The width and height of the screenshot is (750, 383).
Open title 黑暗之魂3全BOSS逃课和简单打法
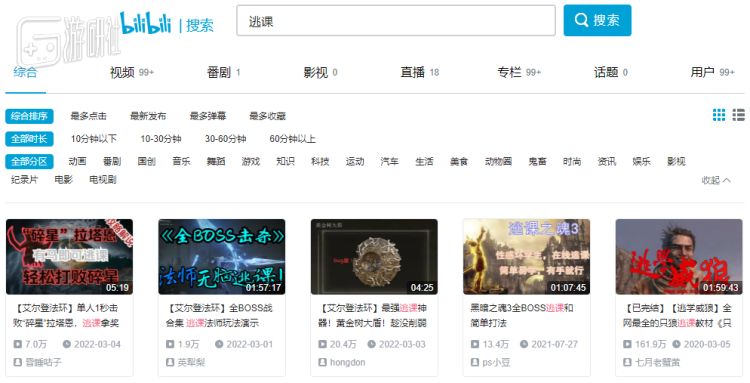pyautogui.click(x=522, y=316)
